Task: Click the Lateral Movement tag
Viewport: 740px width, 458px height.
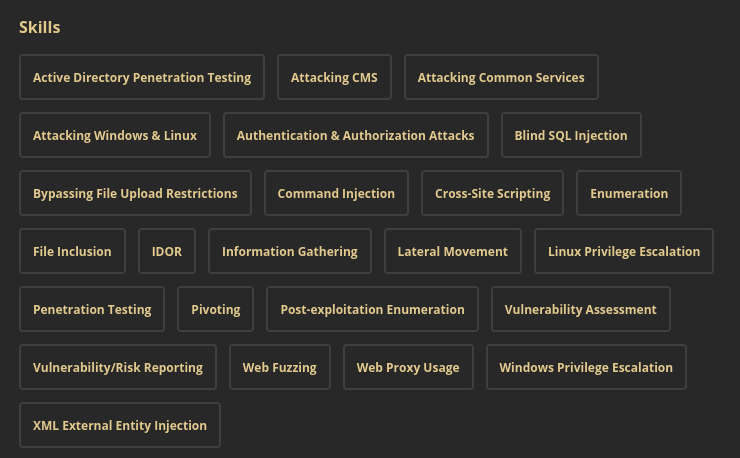Action: click(453, 251)
